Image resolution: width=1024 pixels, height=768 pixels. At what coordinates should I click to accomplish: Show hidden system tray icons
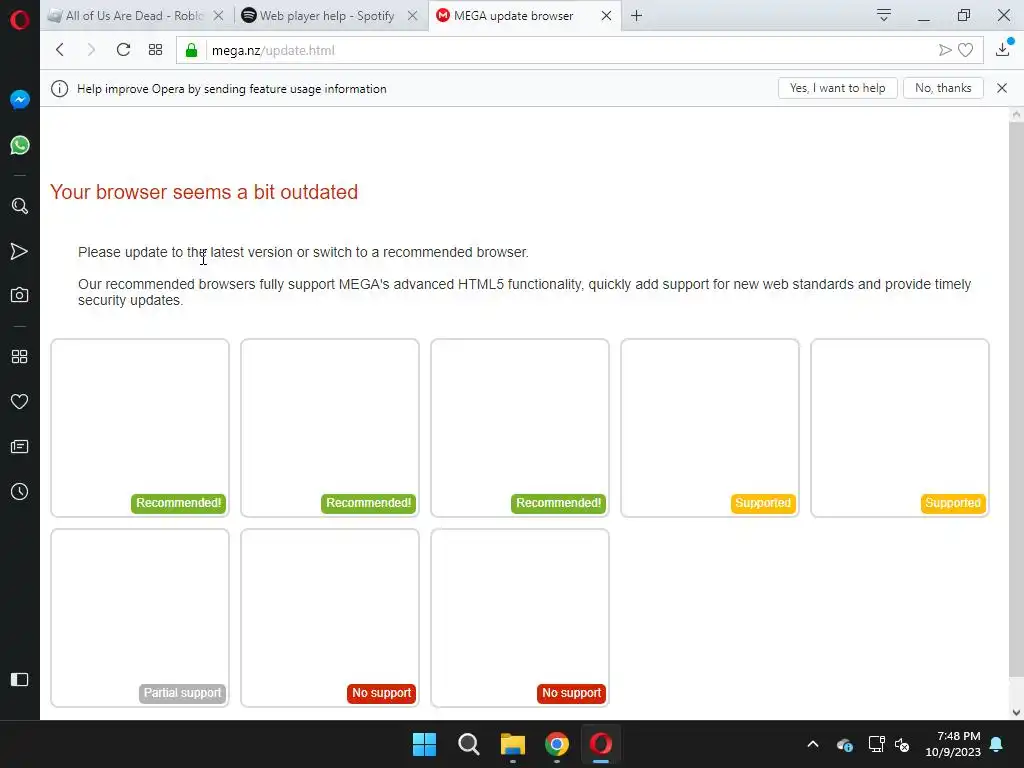click(813, 744)
